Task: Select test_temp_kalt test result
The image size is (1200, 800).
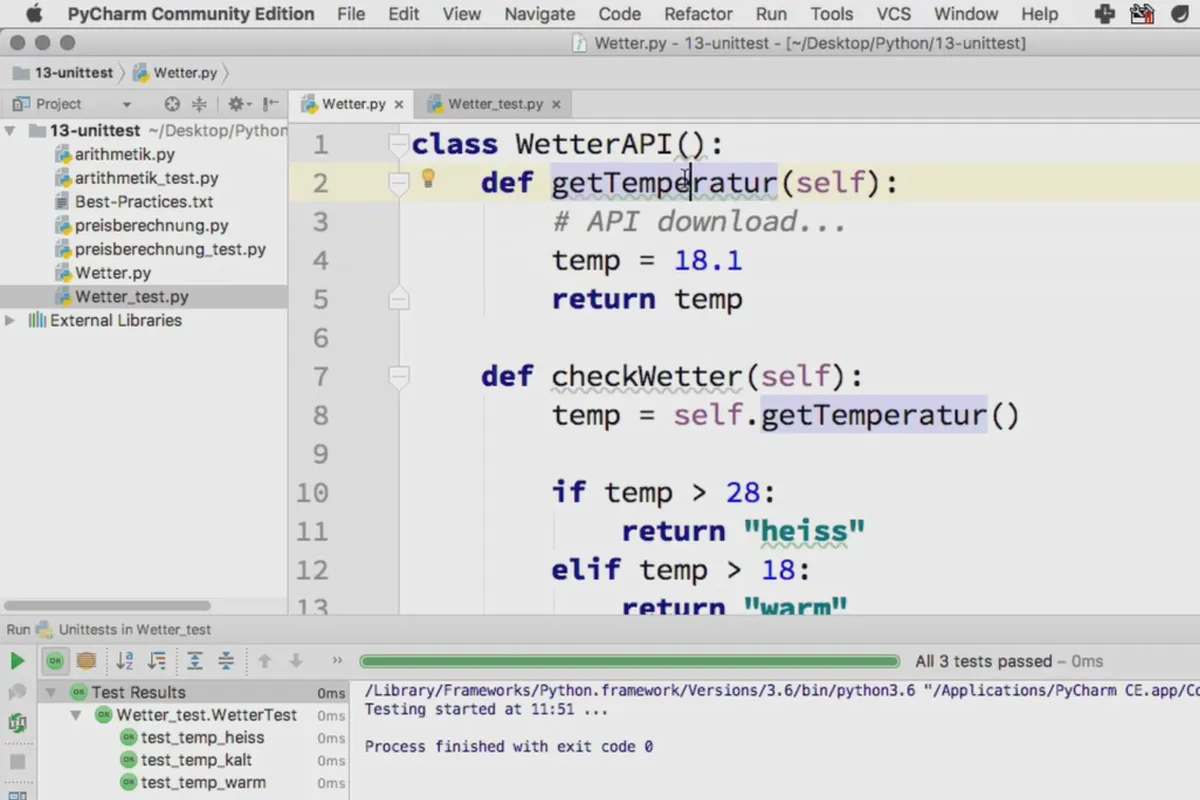Action: [196, 760]
